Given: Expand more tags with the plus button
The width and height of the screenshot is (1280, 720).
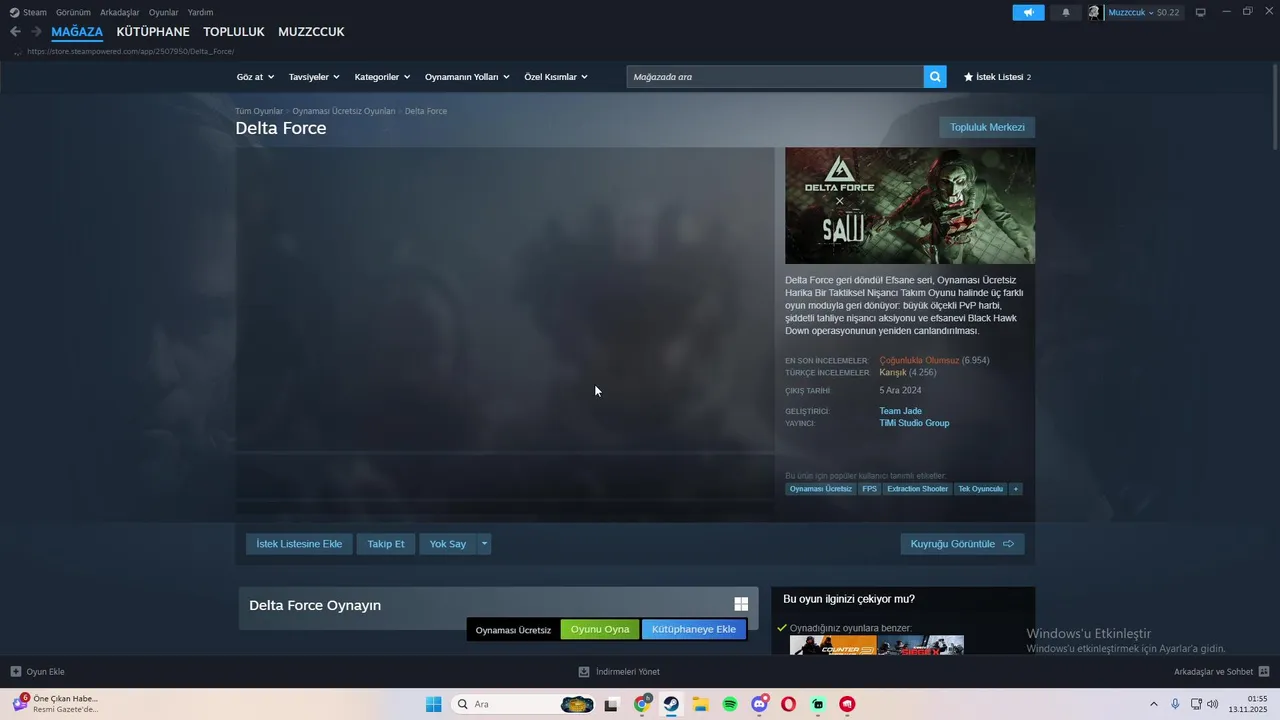Looking at the screenshot, I should coord(1015,489).
